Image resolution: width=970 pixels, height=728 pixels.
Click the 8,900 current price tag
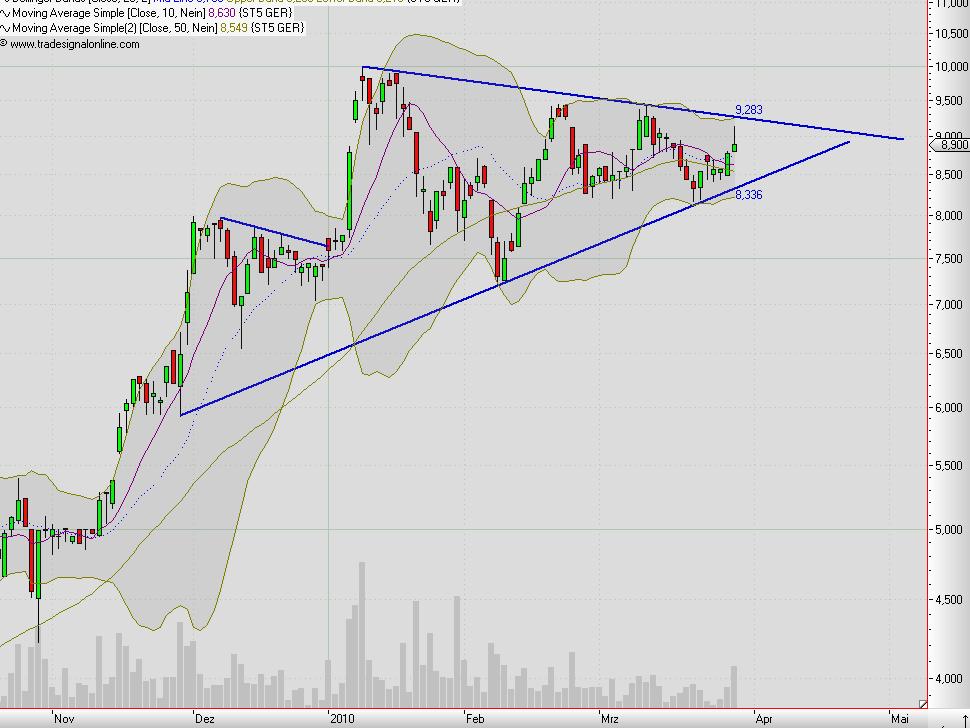(x=951, y=145)
